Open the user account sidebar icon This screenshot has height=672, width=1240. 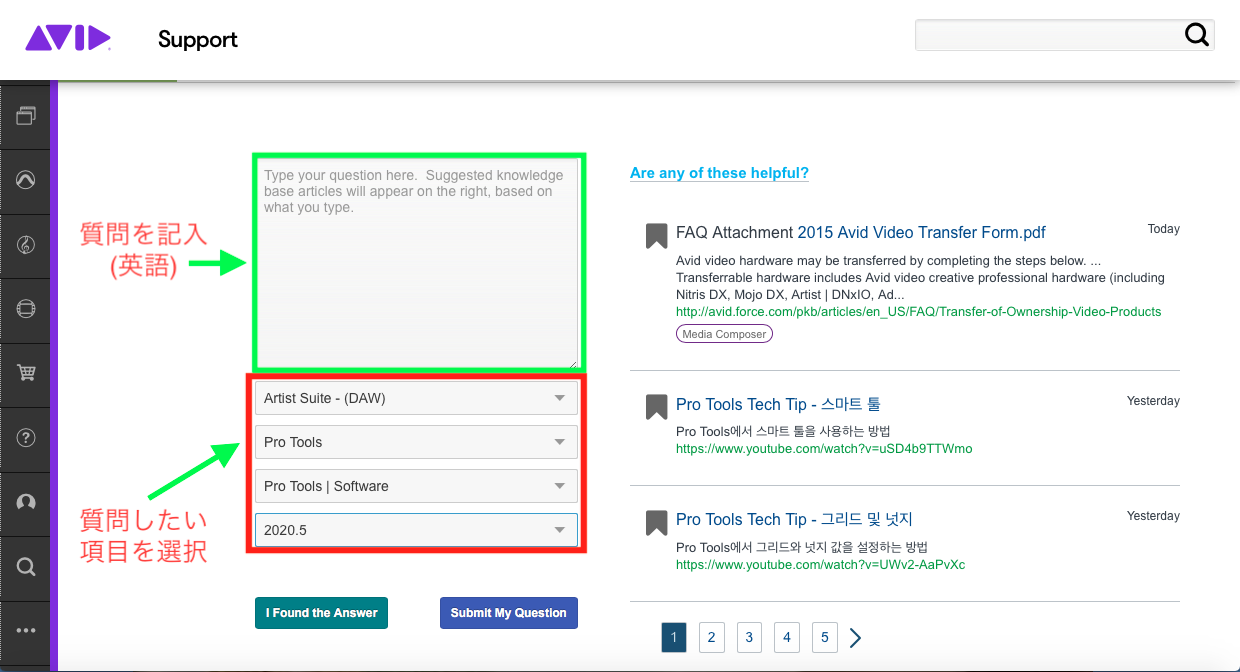(26, 502)
